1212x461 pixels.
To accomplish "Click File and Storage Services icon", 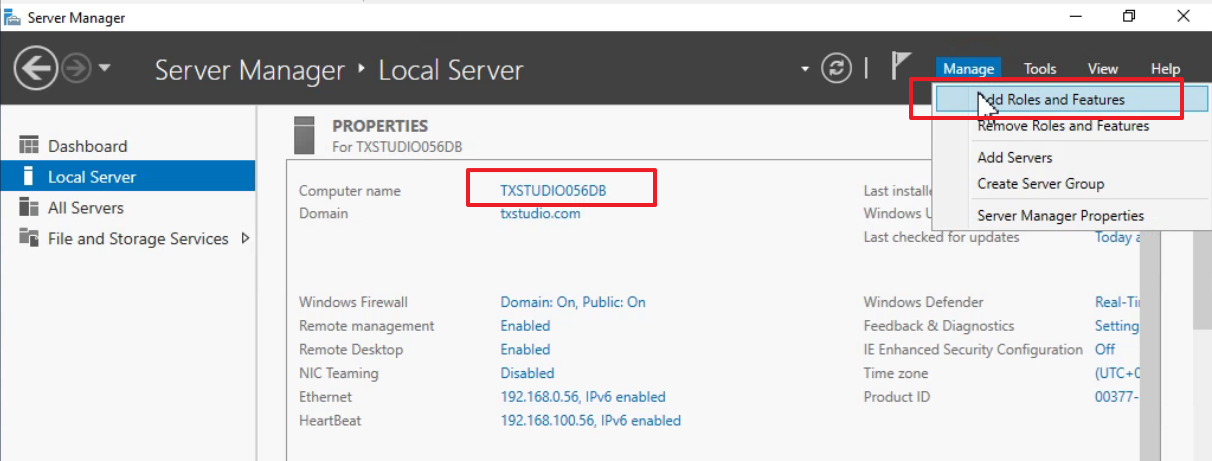I will [x=29, y=239].
